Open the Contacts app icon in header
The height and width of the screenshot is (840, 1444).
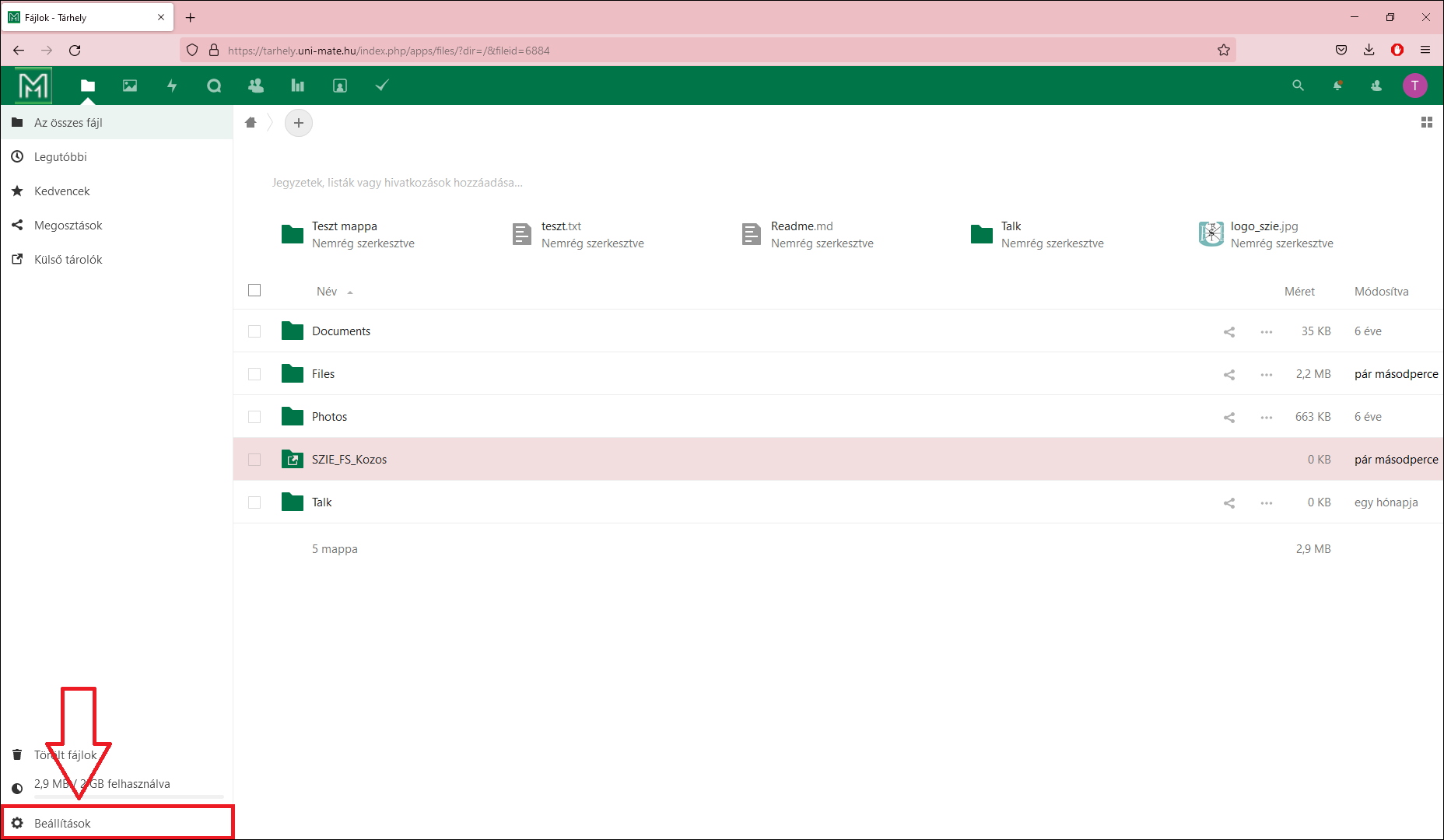click(x=256, y=86)
